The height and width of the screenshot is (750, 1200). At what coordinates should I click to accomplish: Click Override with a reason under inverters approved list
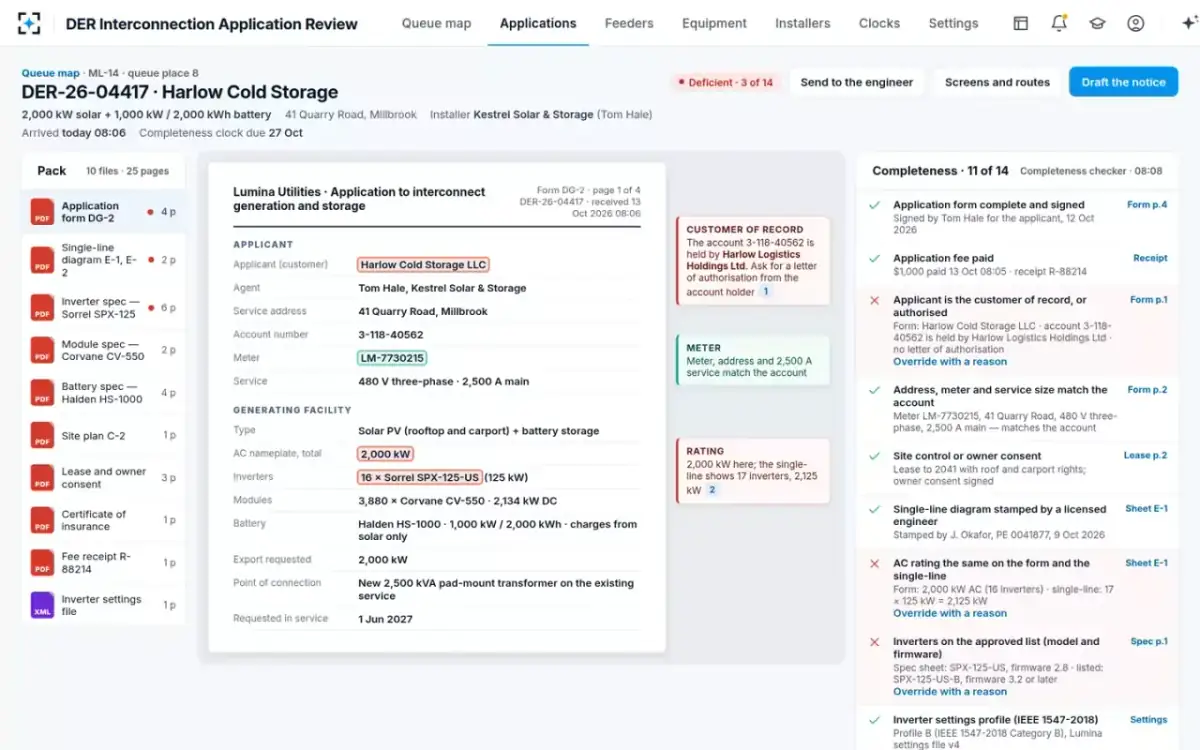coord(950,691)
